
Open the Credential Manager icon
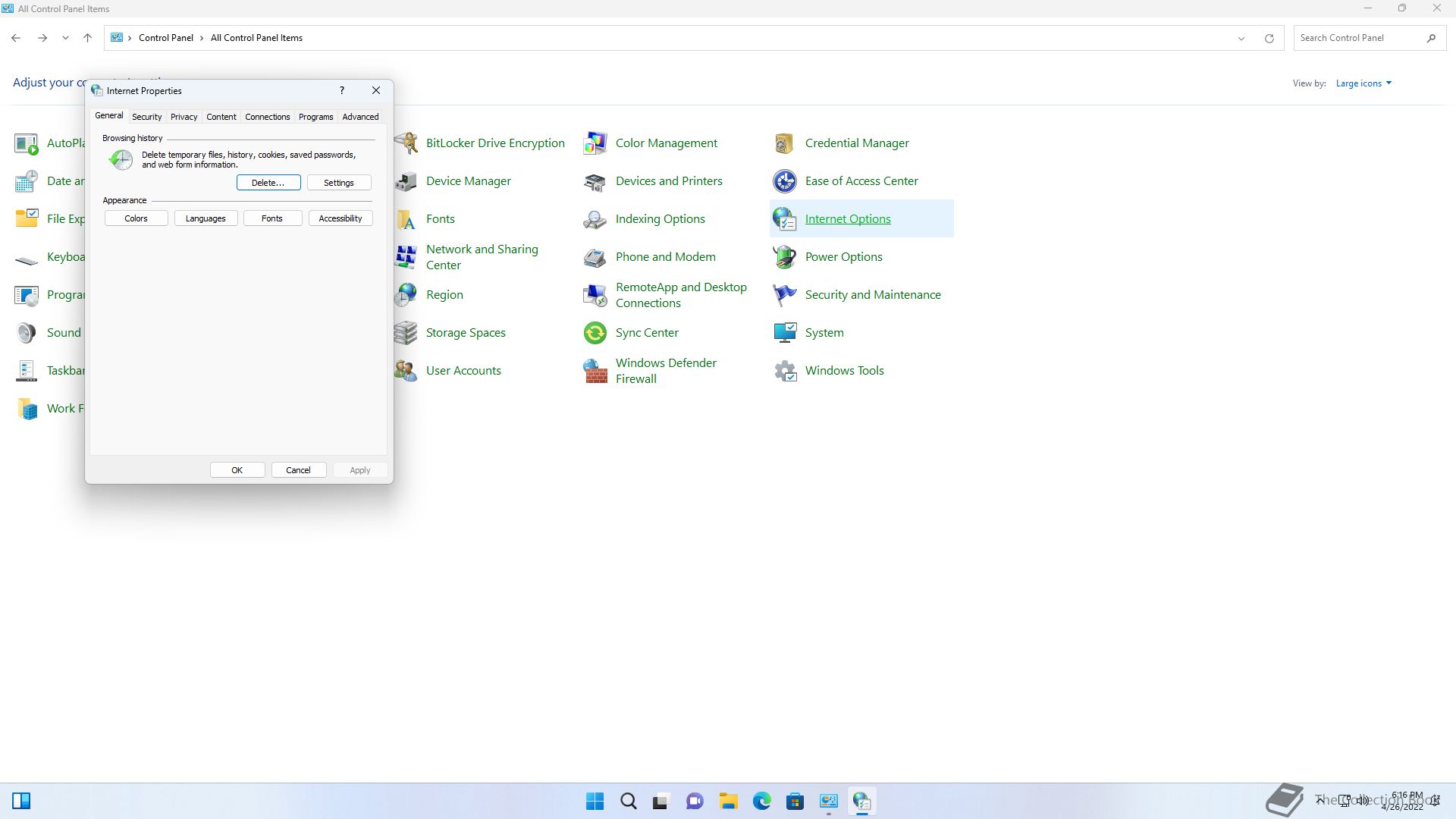785,143
